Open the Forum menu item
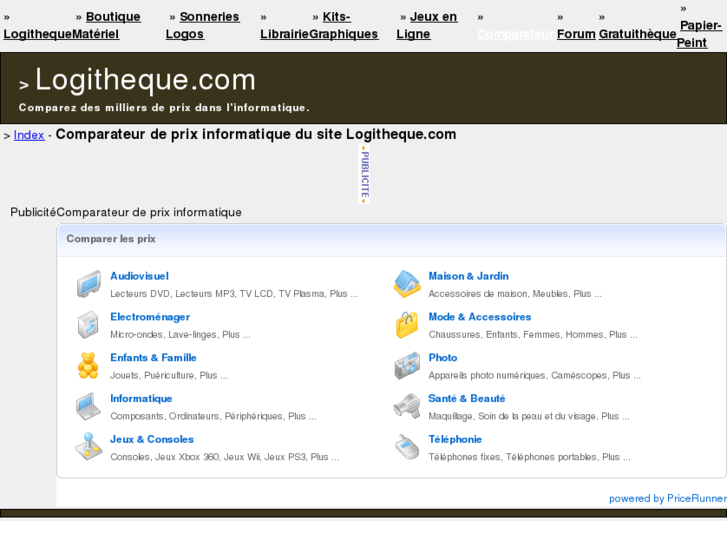This screenshot has width=727, height=545. [x=576, y=34]
